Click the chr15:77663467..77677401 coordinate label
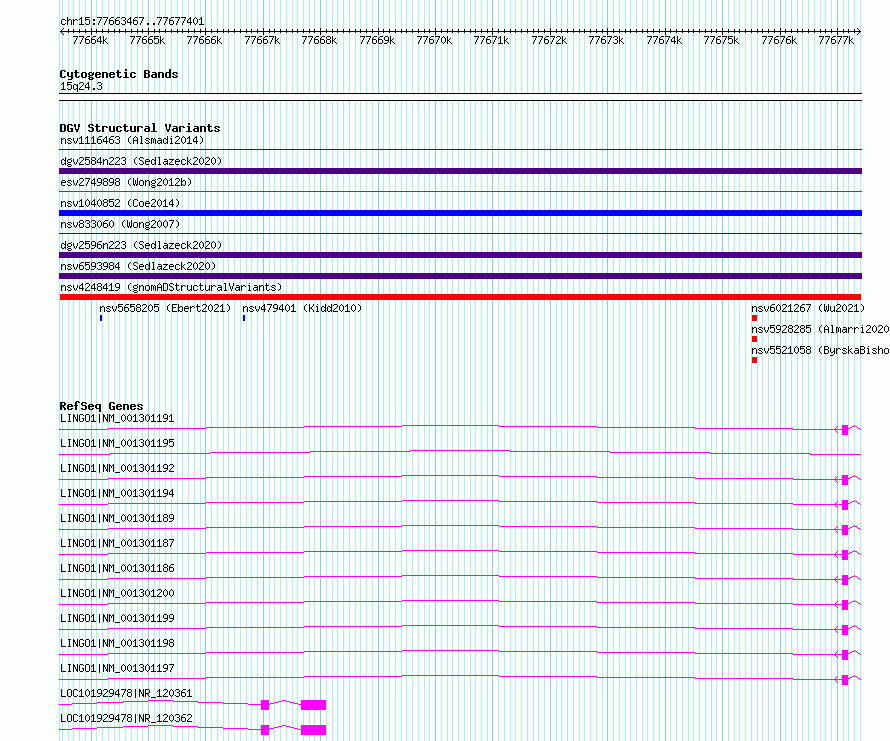 click(132, 21)
